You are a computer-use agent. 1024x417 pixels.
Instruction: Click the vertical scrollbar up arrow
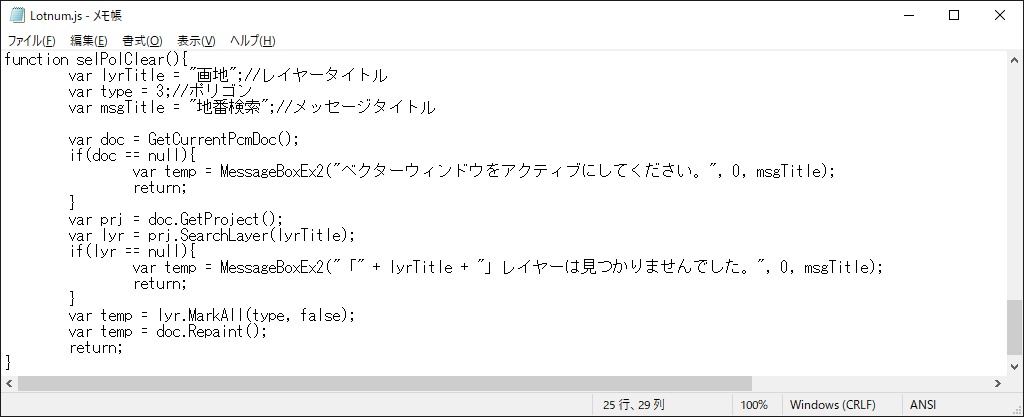click(1015, 60)
